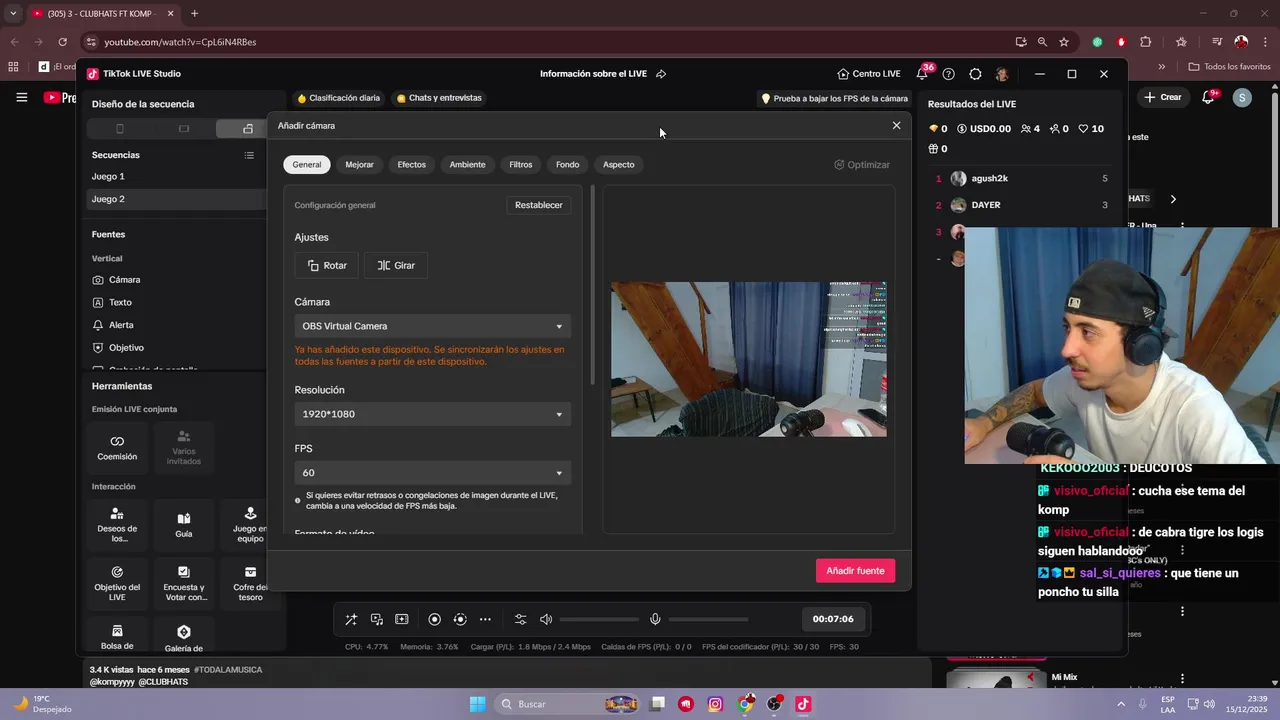Open TikTok LIVE Studio settings gear
The width and height of the screenshot is (1280, 720).
[x=975, y=74]
